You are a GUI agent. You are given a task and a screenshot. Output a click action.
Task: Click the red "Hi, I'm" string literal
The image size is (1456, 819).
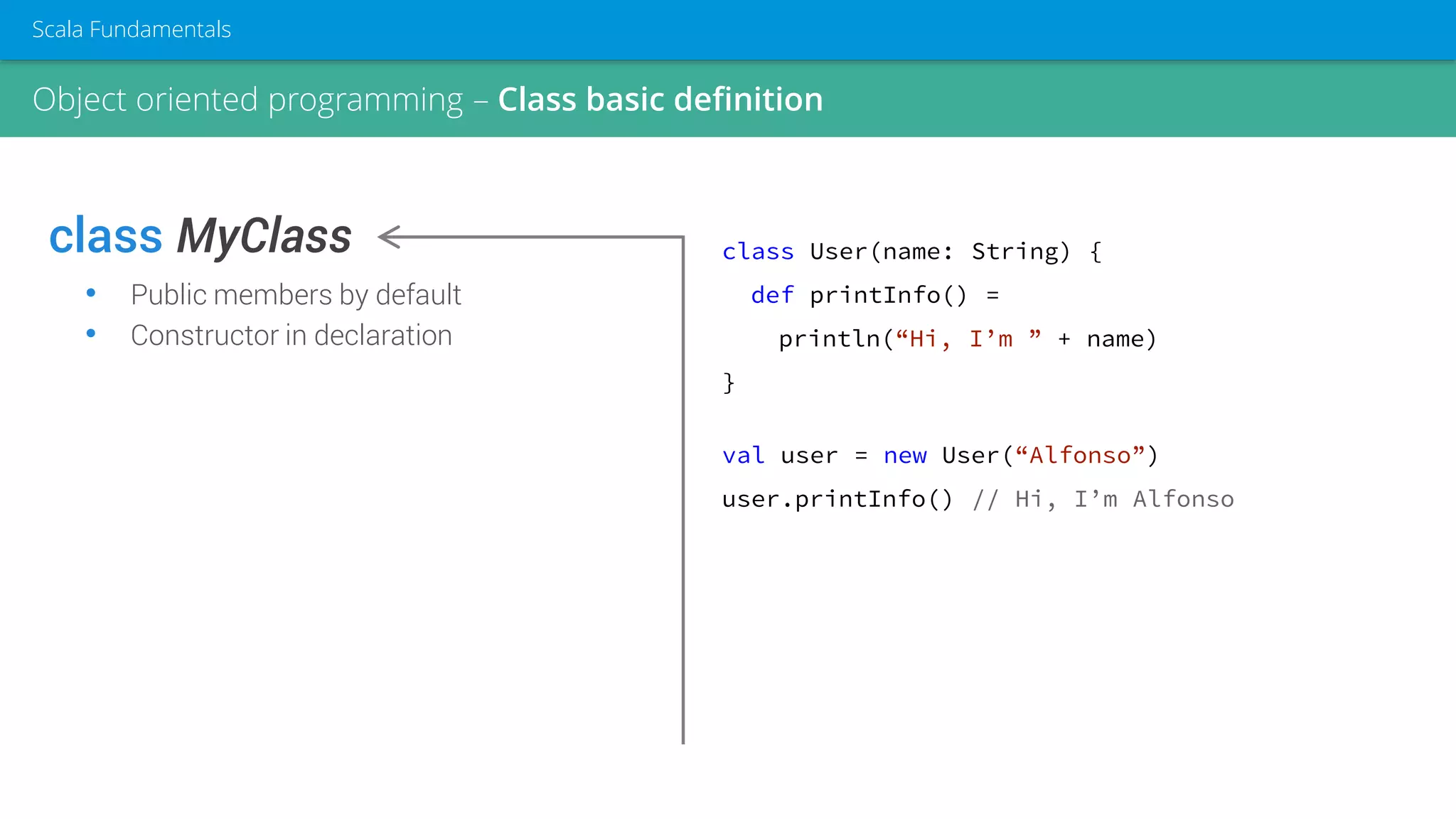[x=968, y=339]
